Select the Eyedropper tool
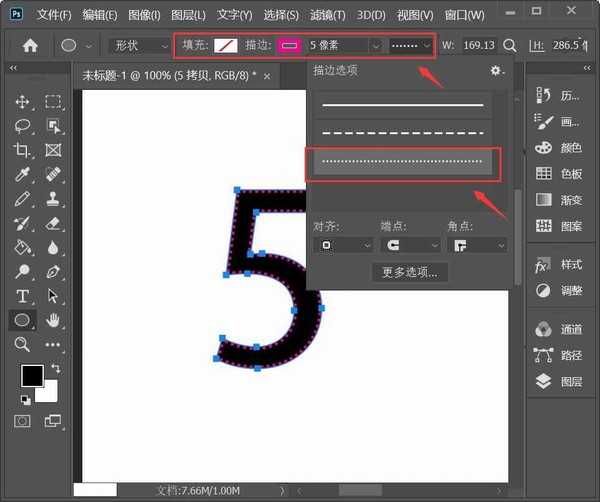Screen dimensions: 600x502 click(22, 174)
